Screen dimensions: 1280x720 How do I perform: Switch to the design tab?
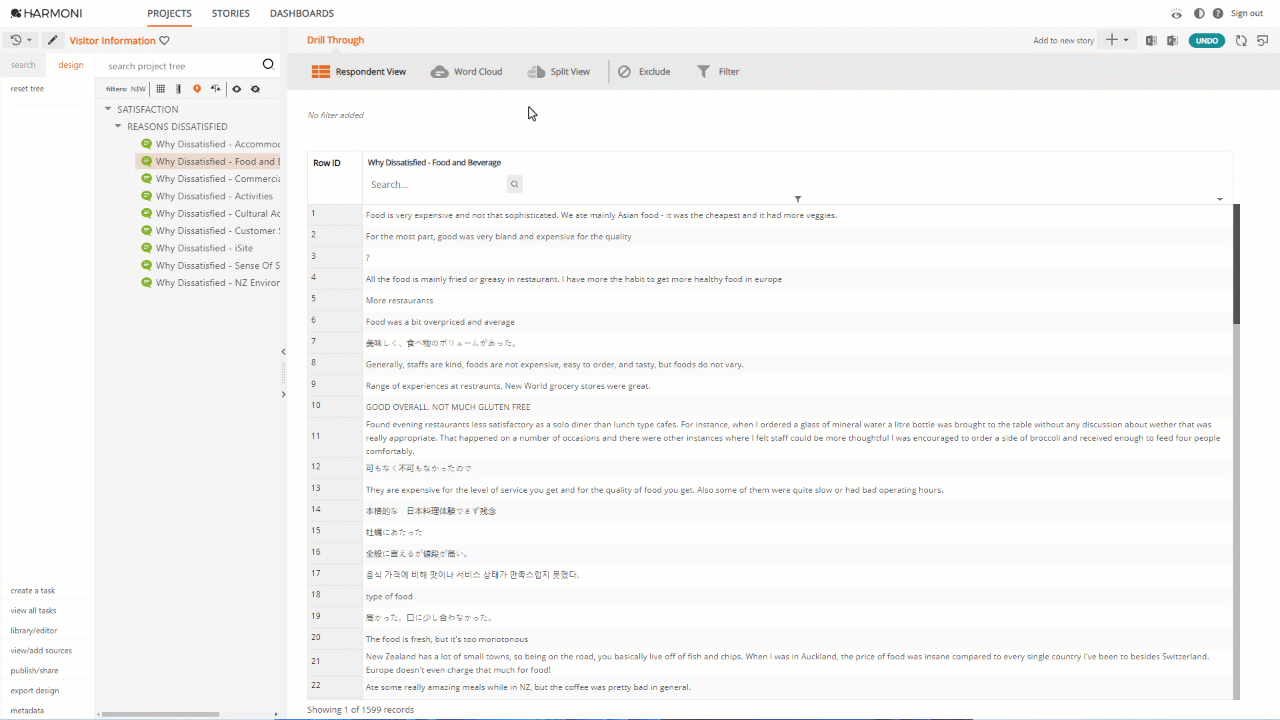click(71, 65)
